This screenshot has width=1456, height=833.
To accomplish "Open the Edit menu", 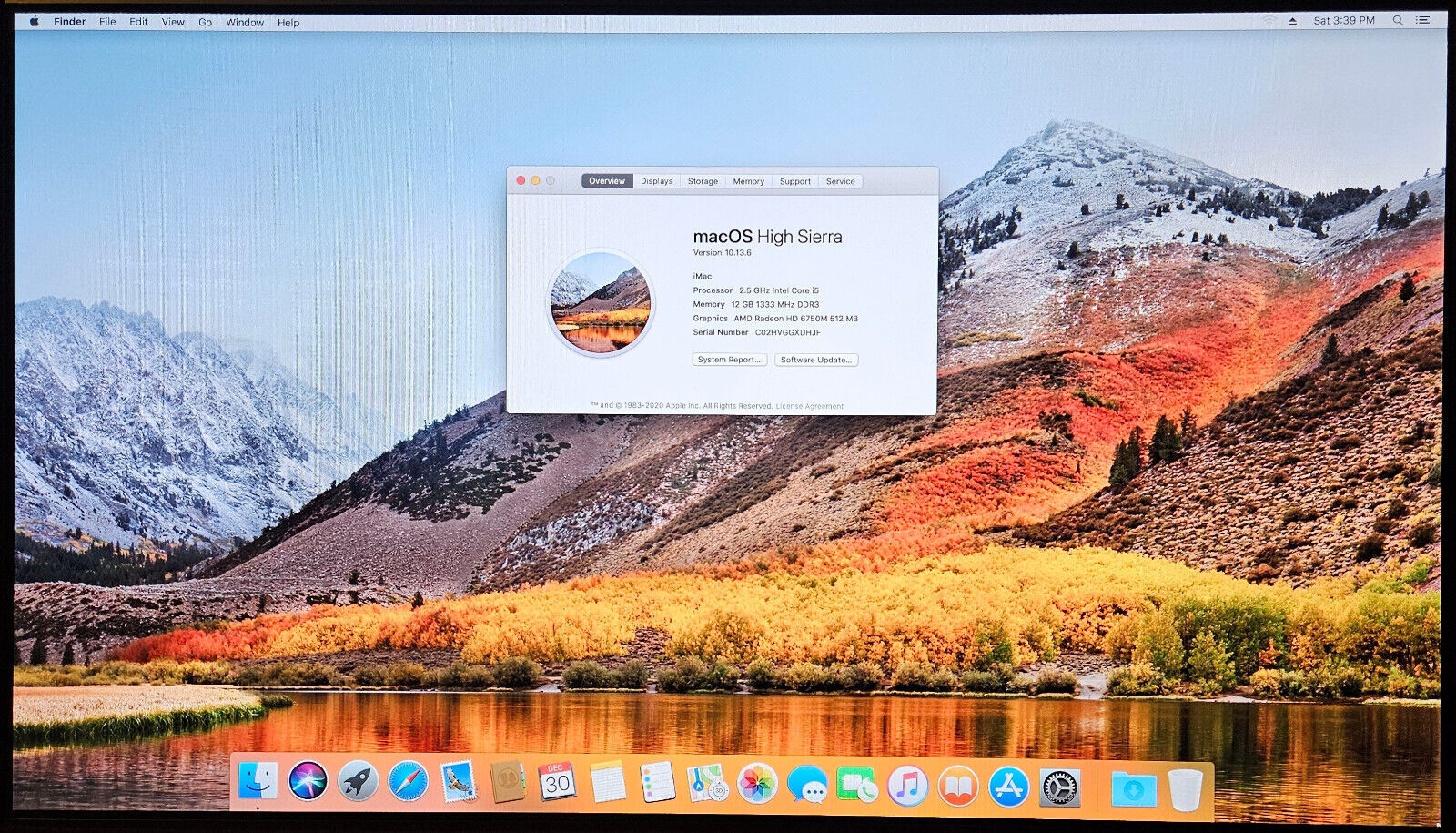I will coord(138,22).
